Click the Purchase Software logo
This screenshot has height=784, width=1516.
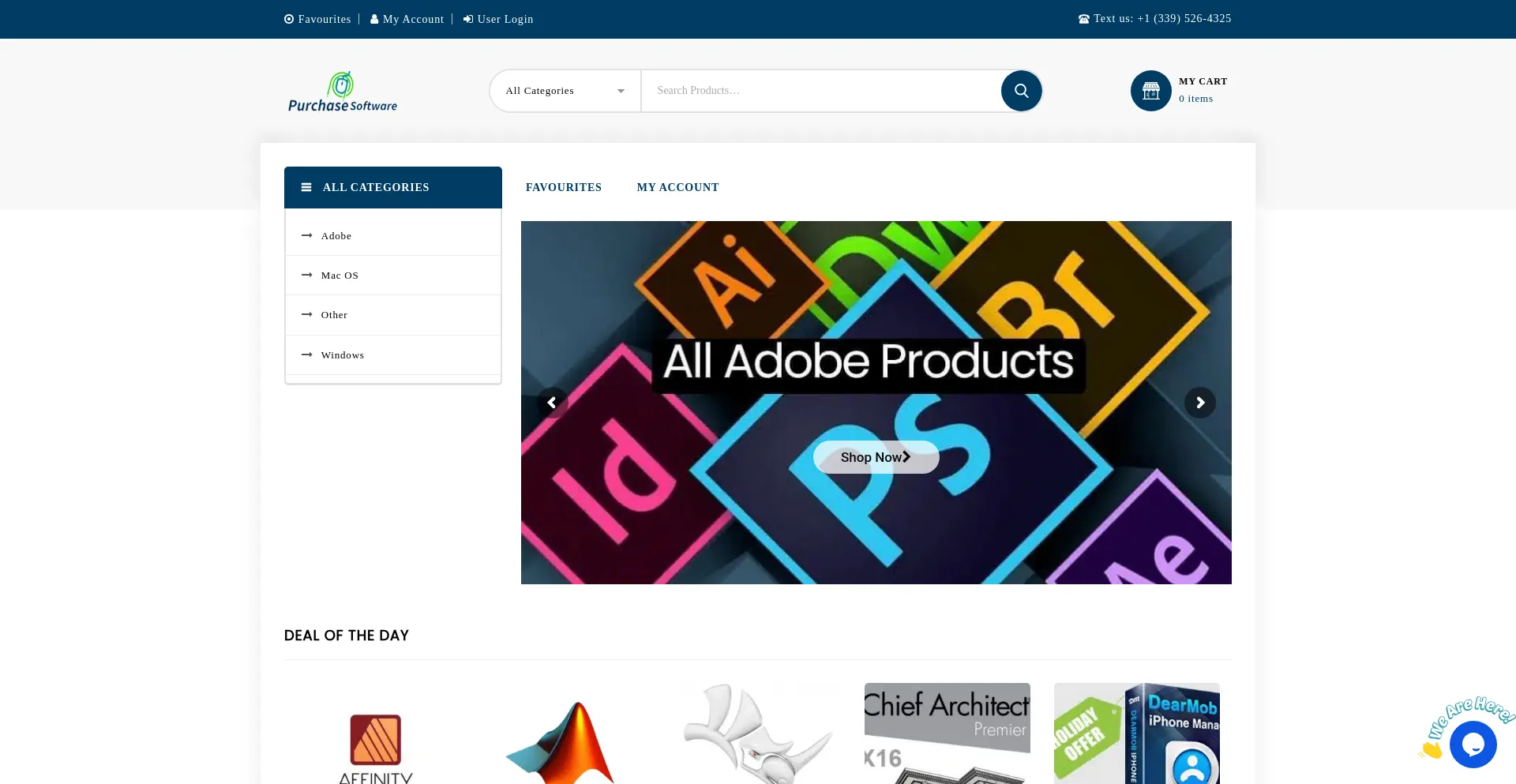[x=343, y=92]
